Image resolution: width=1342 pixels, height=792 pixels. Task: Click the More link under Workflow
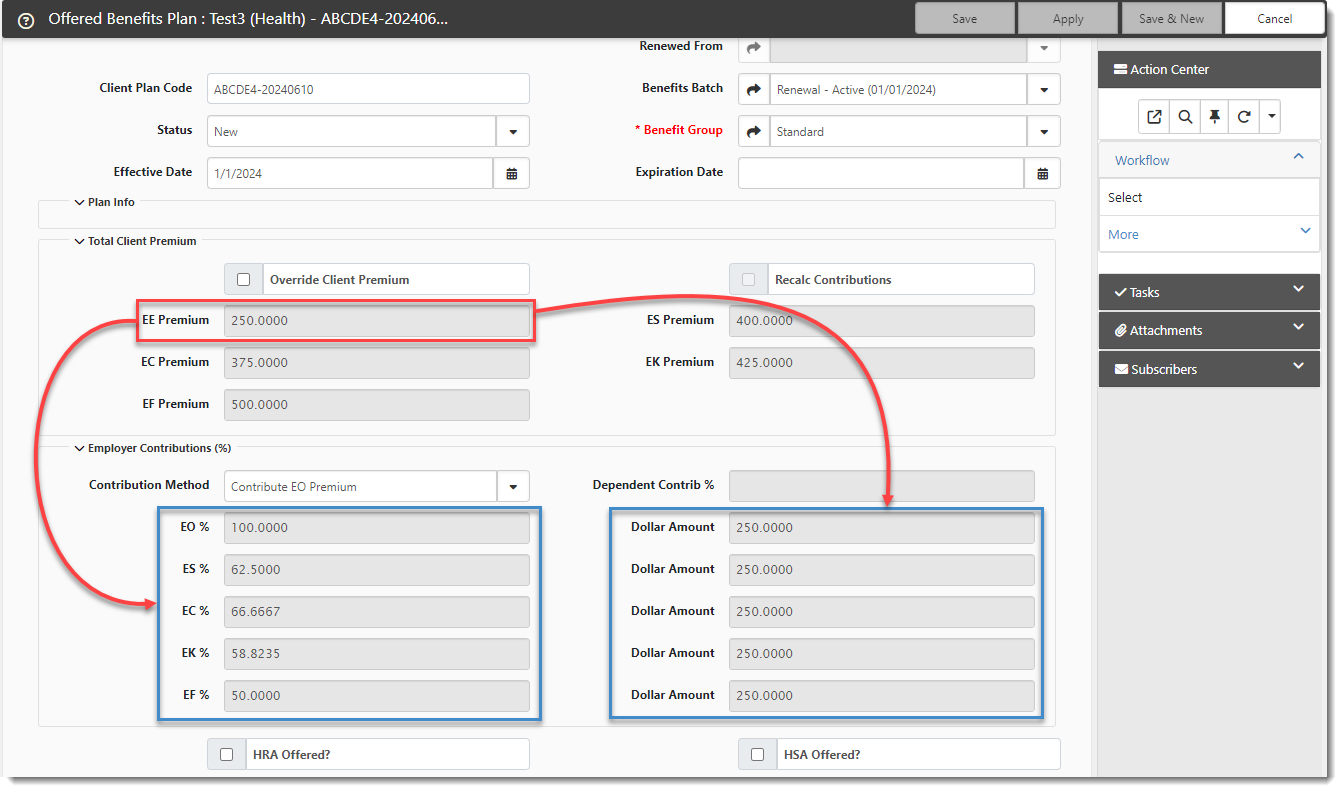(1123, 234)
